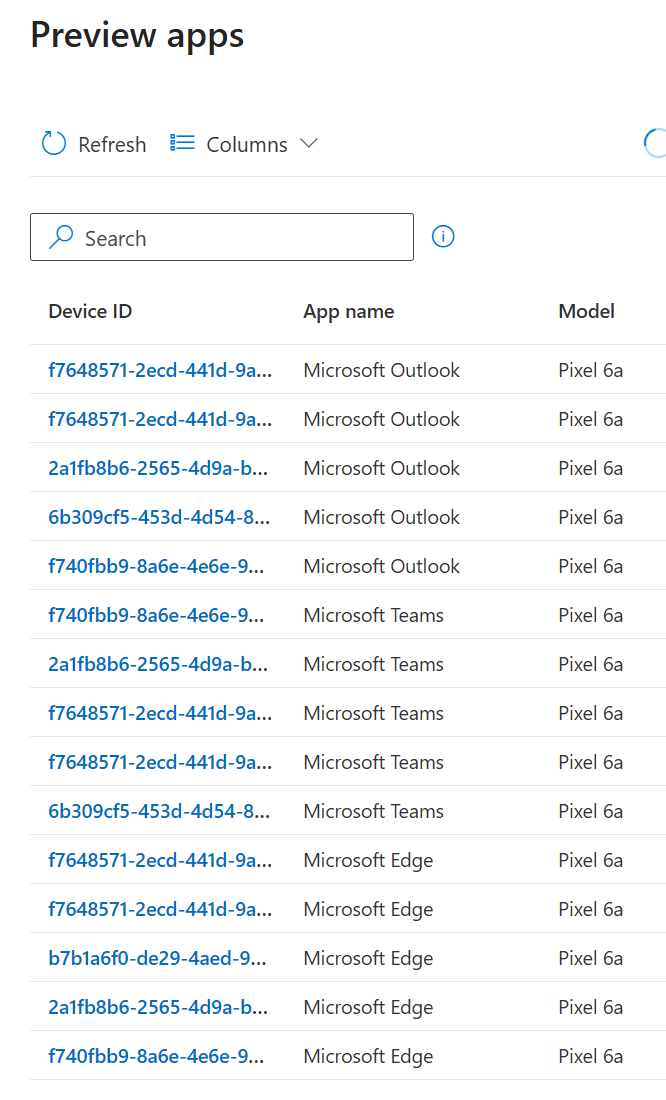Sort by the App name column header

[x=349, y=311]
